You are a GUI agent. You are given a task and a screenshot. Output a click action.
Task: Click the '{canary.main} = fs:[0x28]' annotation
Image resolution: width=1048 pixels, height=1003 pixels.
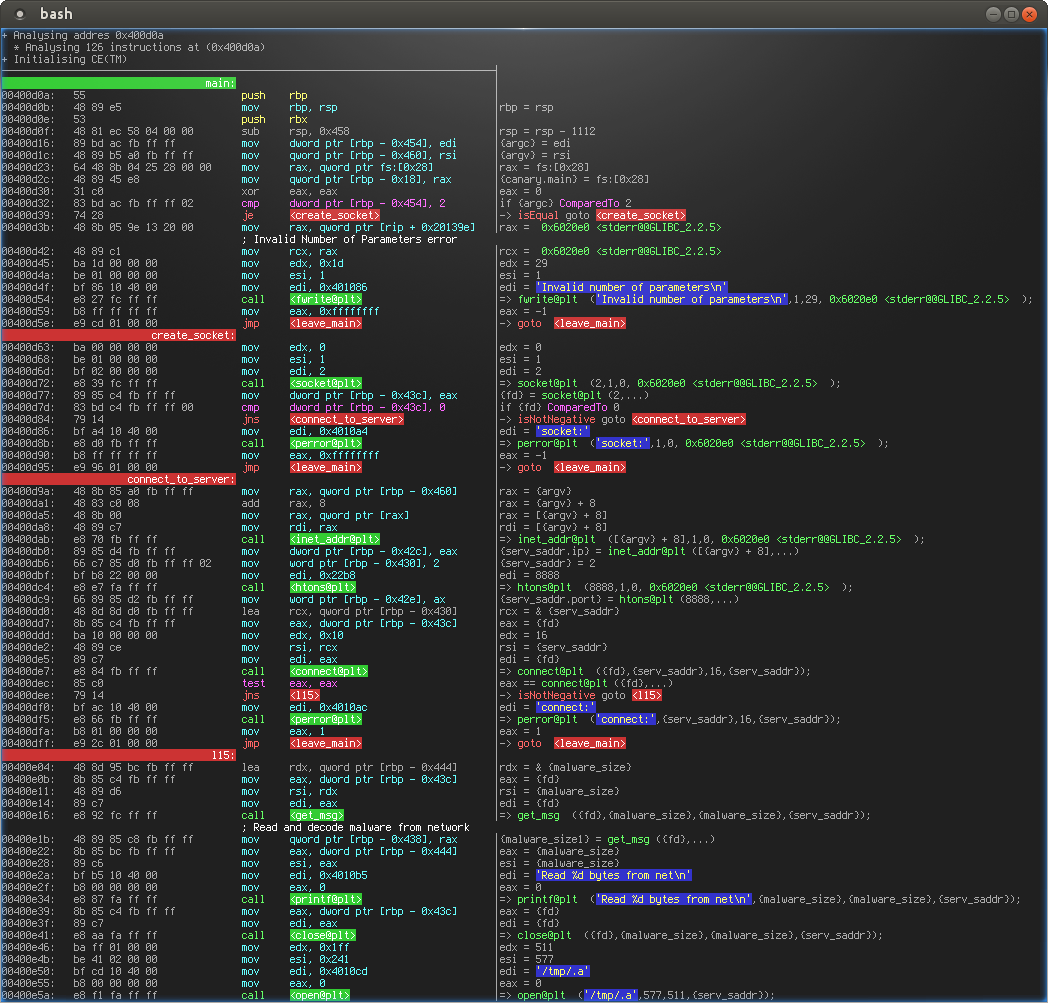click(x=574, y=180)
